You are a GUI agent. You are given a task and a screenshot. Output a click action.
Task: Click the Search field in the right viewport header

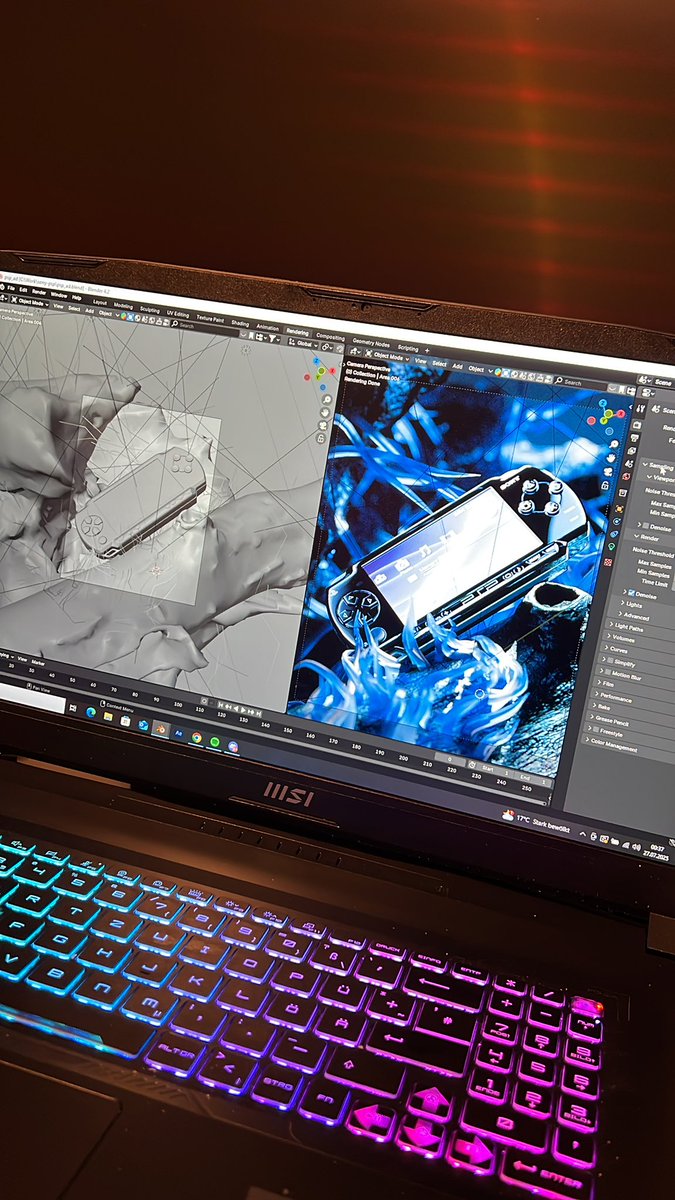click(580, 382)
